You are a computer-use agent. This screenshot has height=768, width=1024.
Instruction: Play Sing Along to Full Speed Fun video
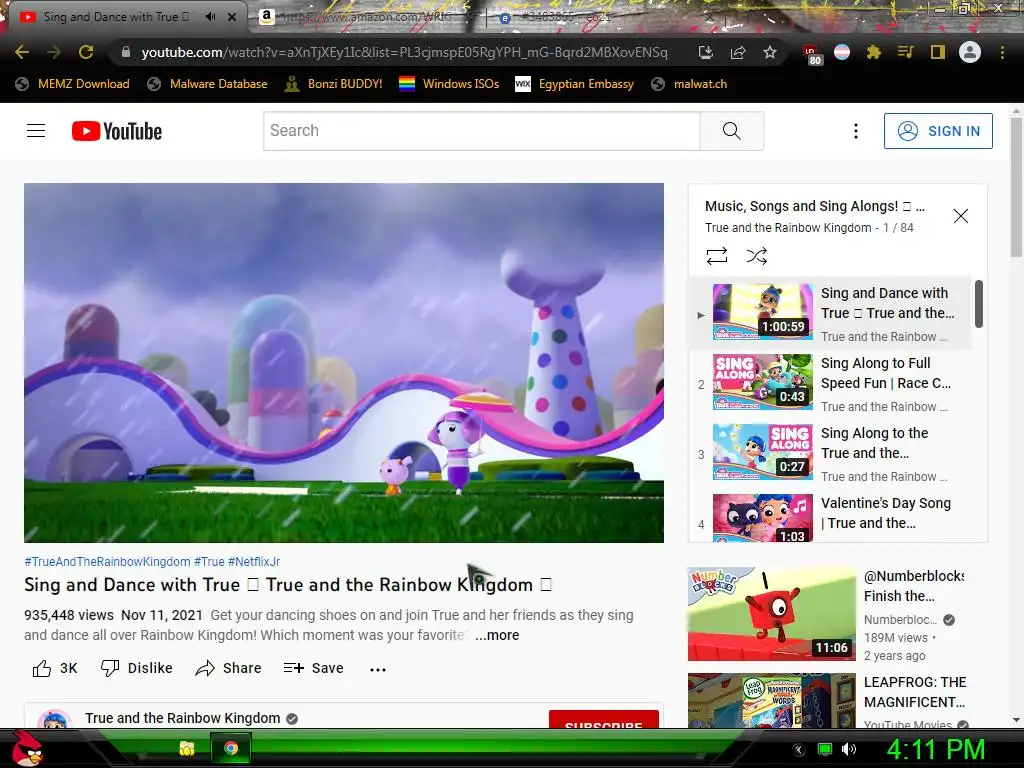pos(829,382)
